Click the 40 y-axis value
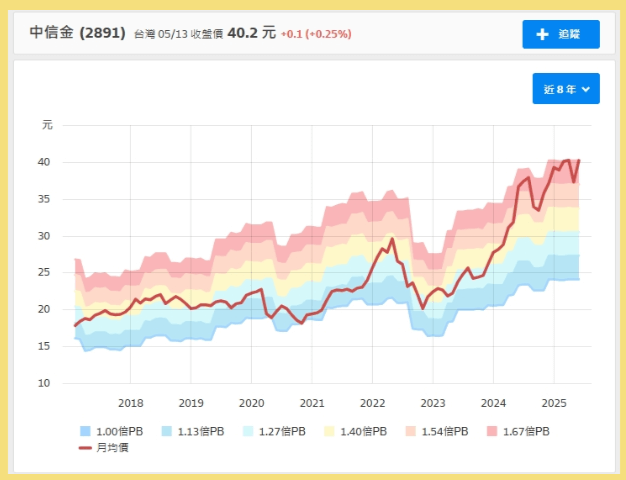The width and height of the screenshot is (626, 480). (x=44, y=162)
